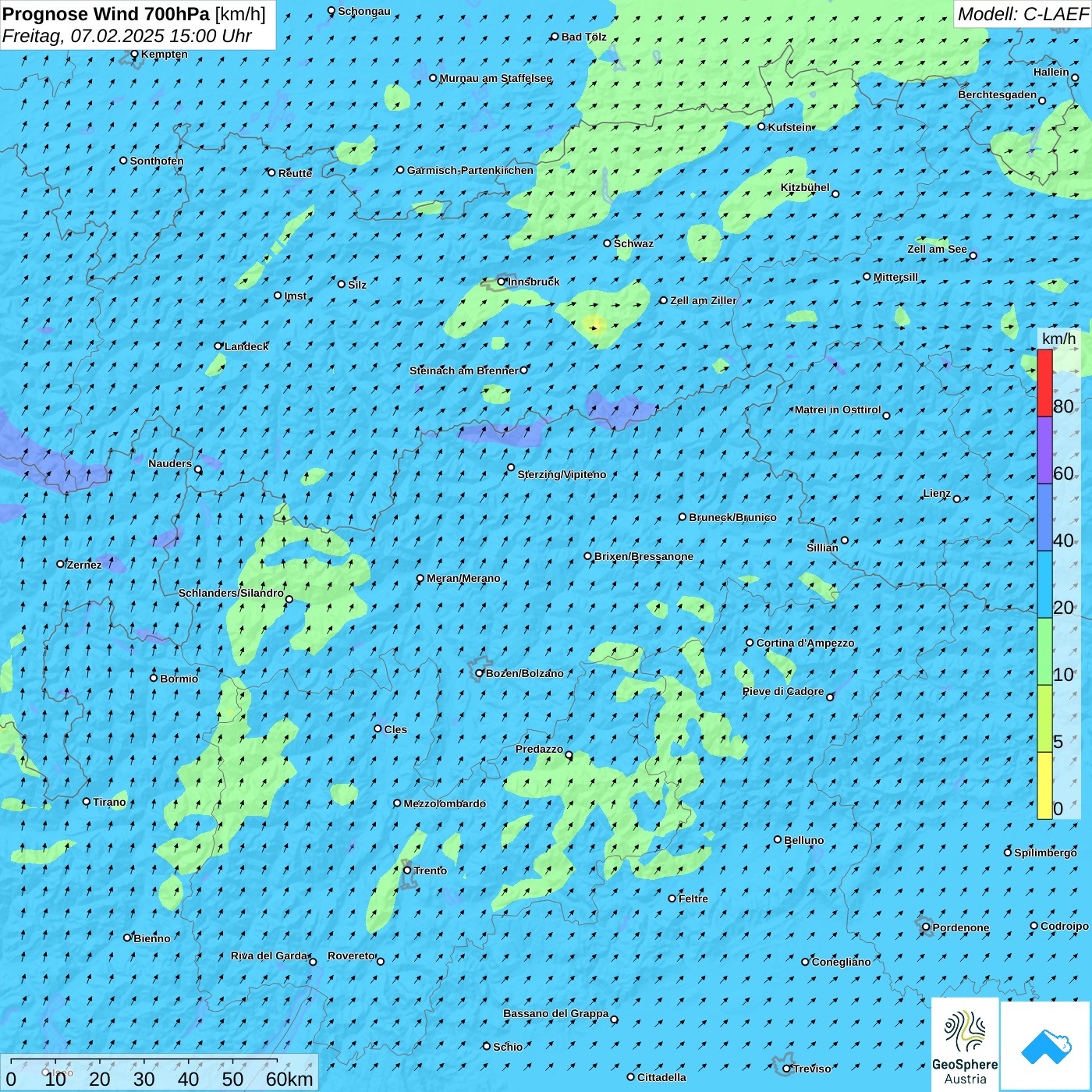The width and height of the screenshot is (1092, 1092).
Task: Click the Feltre label
Action: click(693, 899)
